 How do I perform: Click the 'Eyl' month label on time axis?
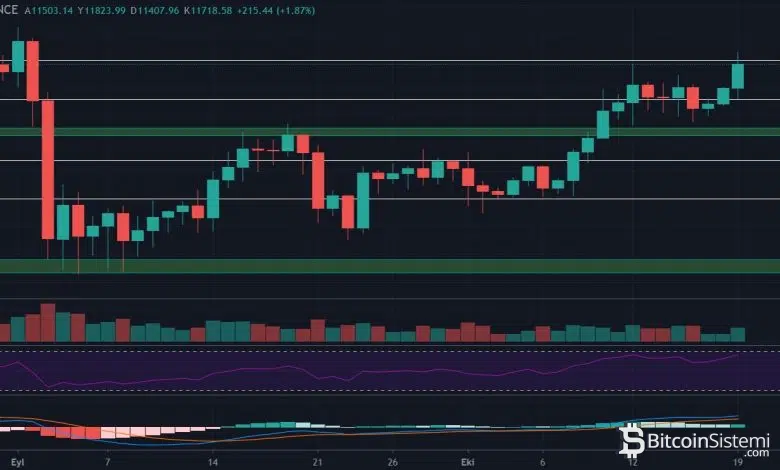point(14,464)
